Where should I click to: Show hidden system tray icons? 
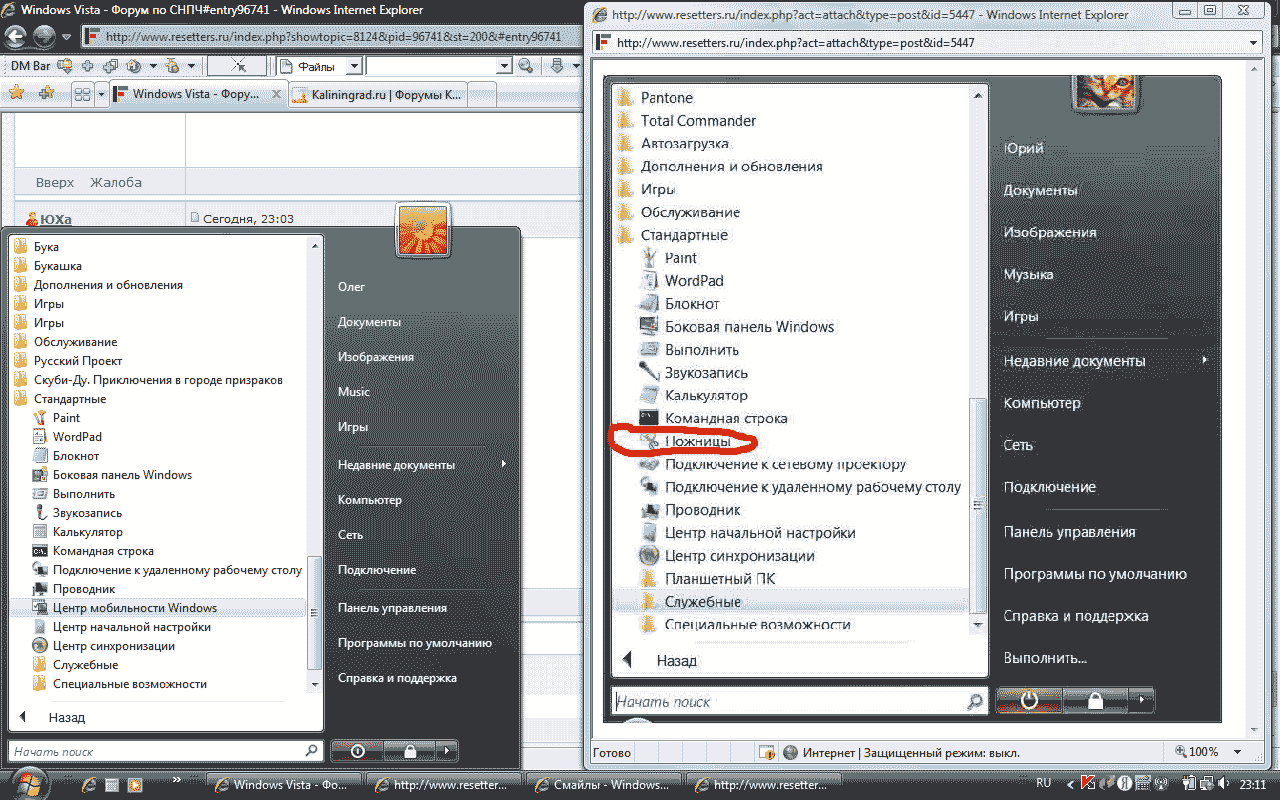(1068, 784)
